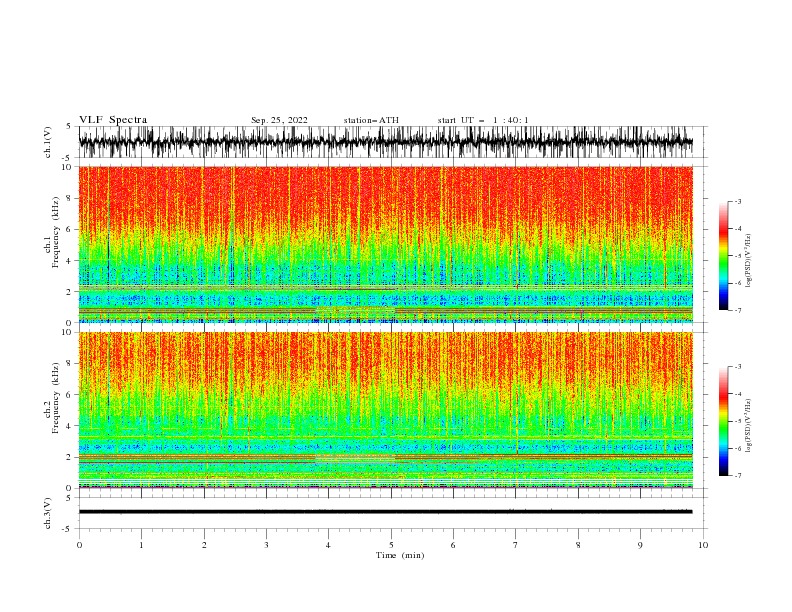The height and width of the screenshot is (612, 792).
Task: Click the ch.2 spectrogram color bar
Action: pyautogui.click(x=723, y=421)
